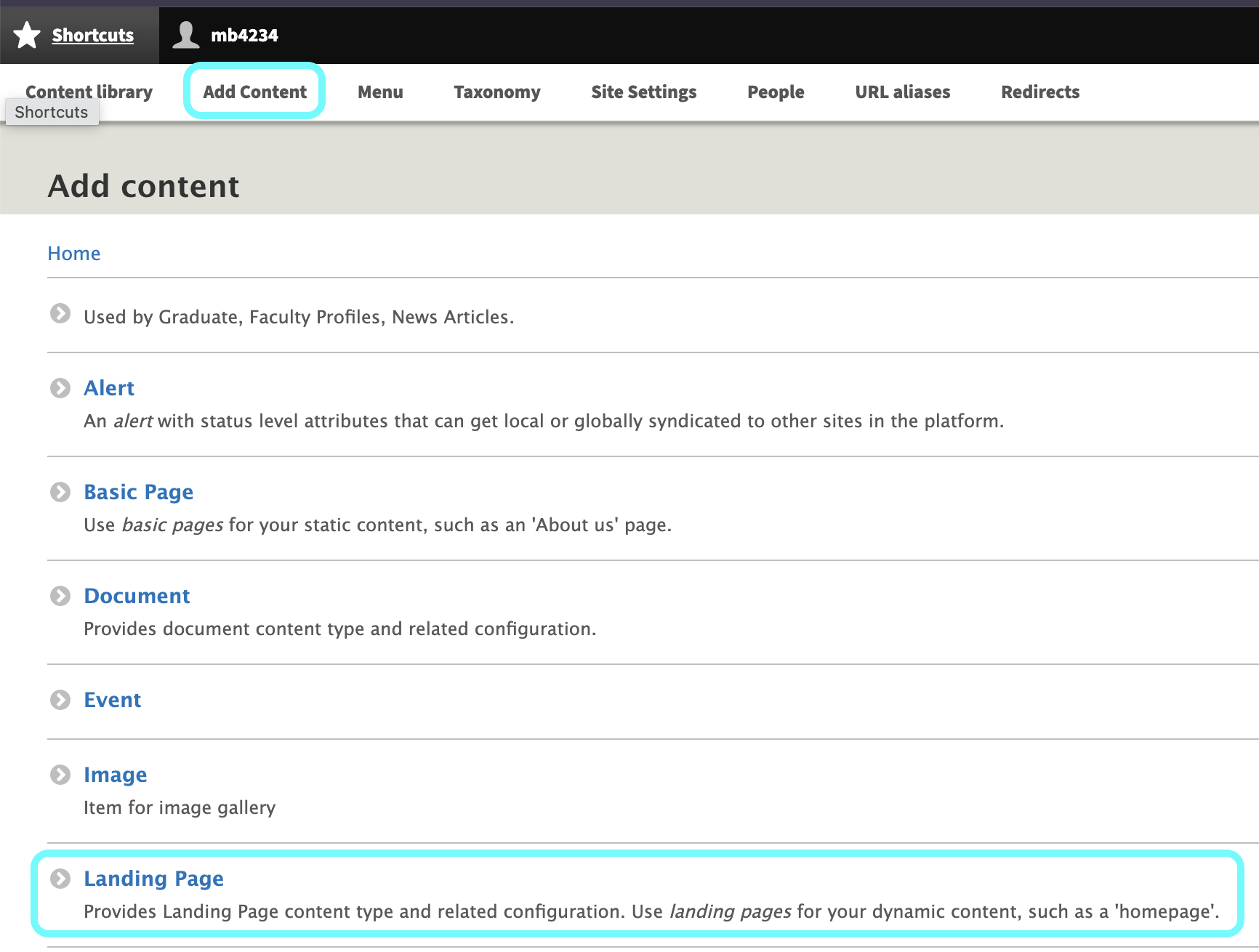Select the Landing Page content type
This screenshot has width=1259, height=952.
[153, 879]
